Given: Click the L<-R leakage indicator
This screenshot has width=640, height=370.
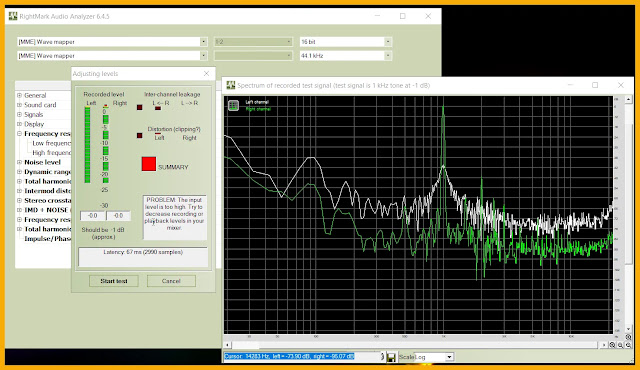Looking at the screenshot, I should click(x=158, y=108).
